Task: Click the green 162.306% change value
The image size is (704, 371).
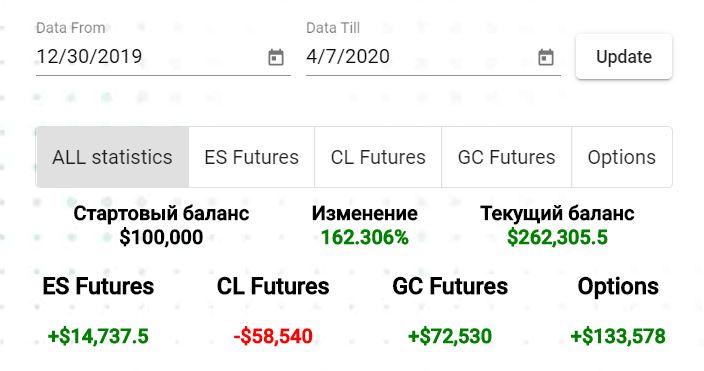Action: 365,237
